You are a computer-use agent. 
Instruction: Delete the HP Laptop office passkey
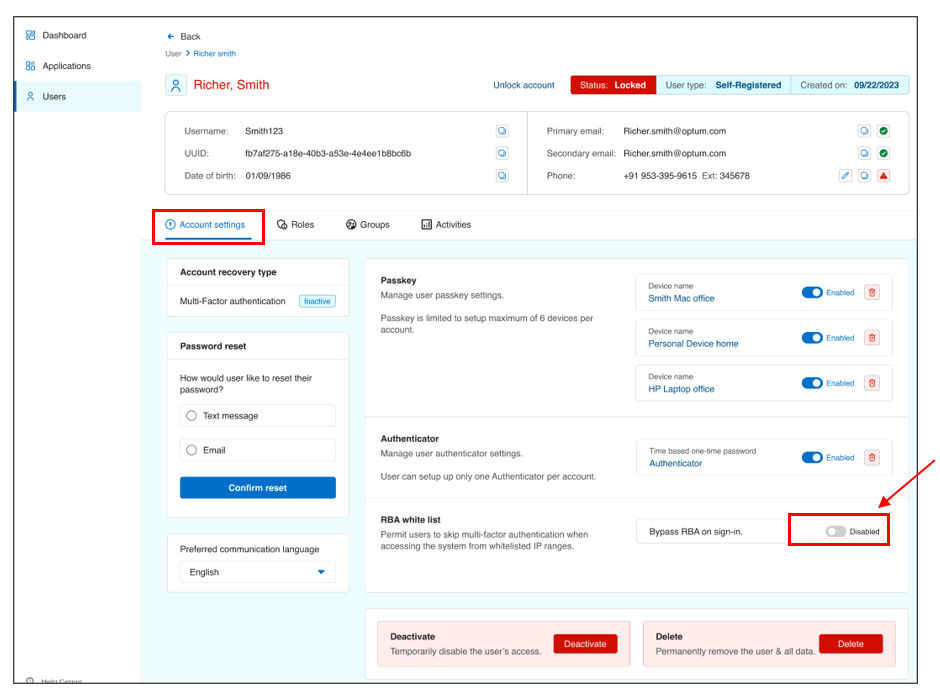[872, 383]
